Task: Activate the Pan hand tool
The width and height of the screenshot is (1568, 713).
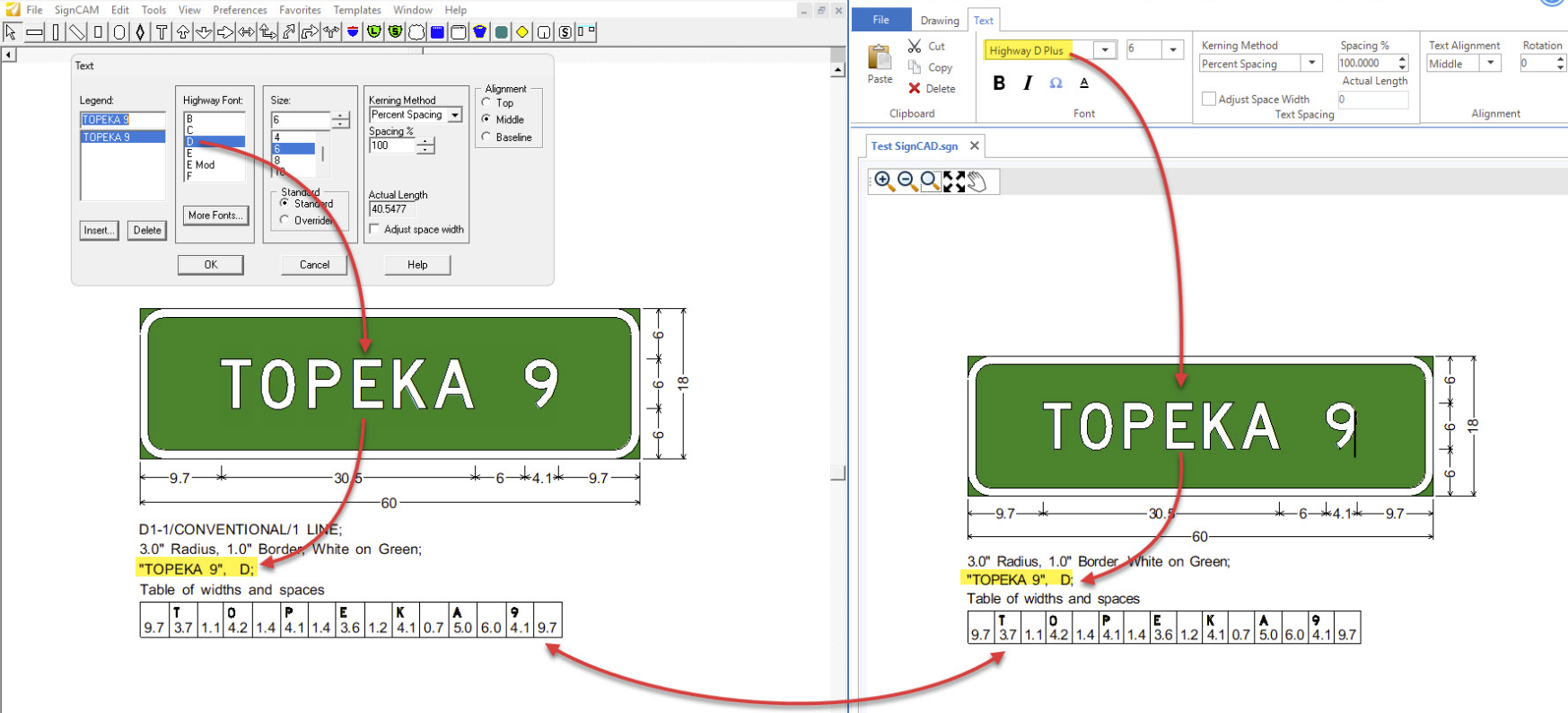Action: coord(977,181)
